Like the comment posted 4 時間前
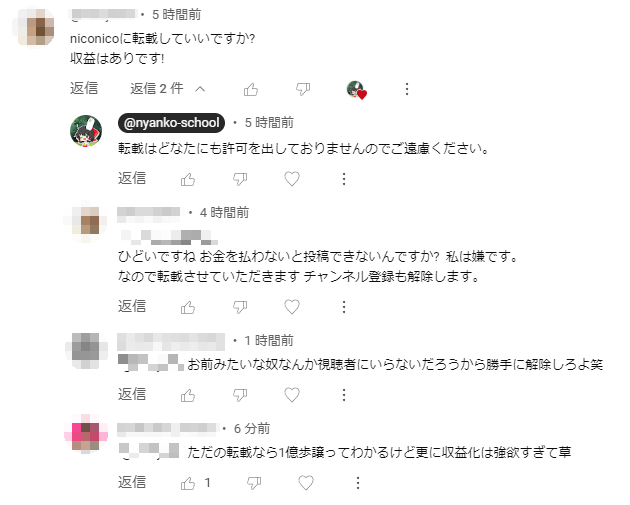 click(x=188, y=307)
